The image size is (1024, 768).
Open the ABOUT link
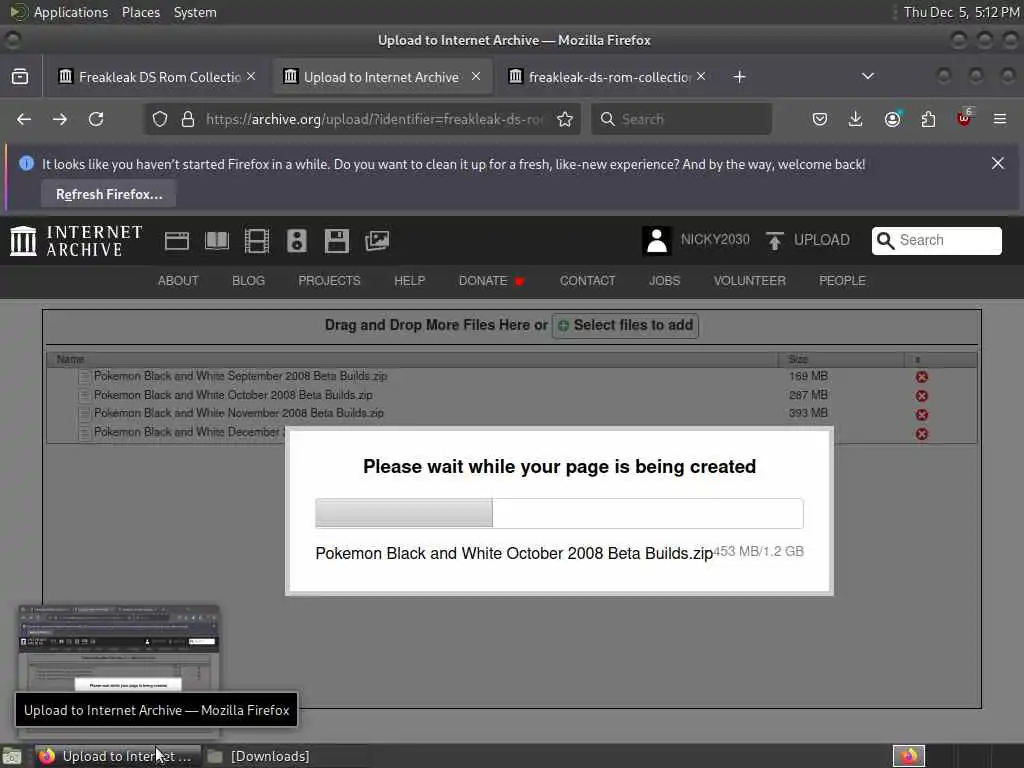point(178,281)
